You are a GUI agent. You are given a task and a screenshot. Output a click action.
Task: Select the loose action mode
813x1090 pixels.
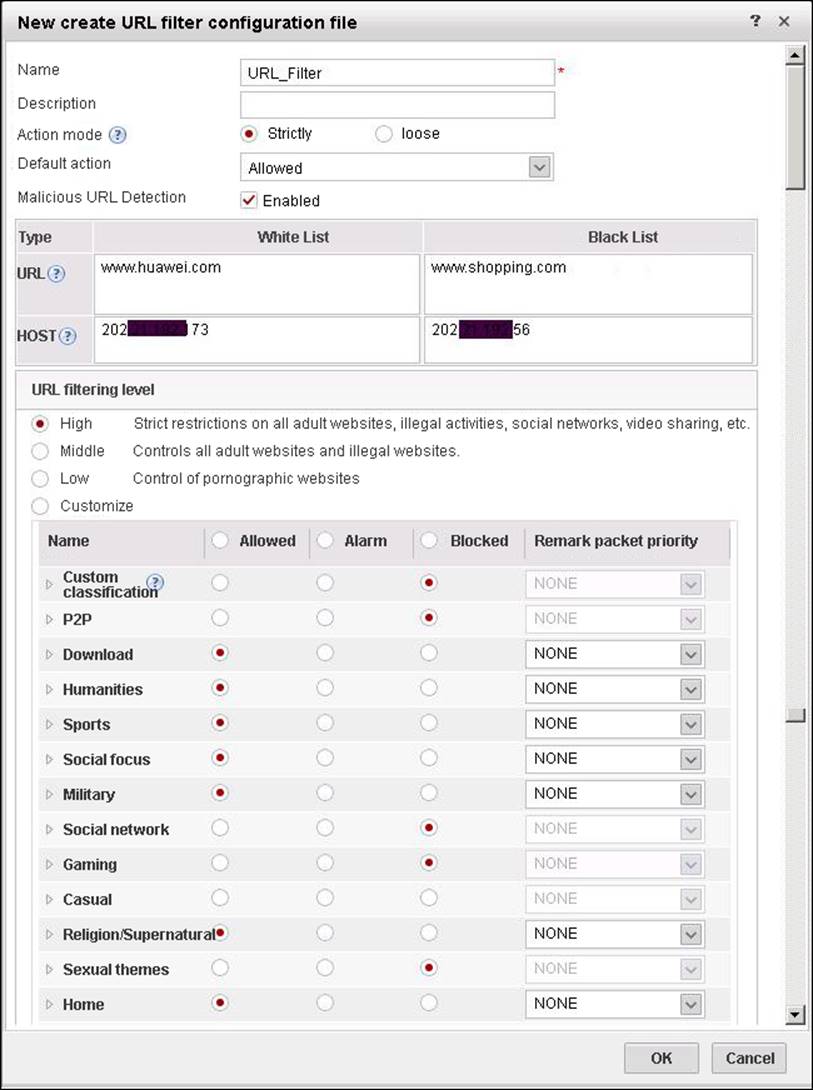pyautogui.click(x=384, y=134)
